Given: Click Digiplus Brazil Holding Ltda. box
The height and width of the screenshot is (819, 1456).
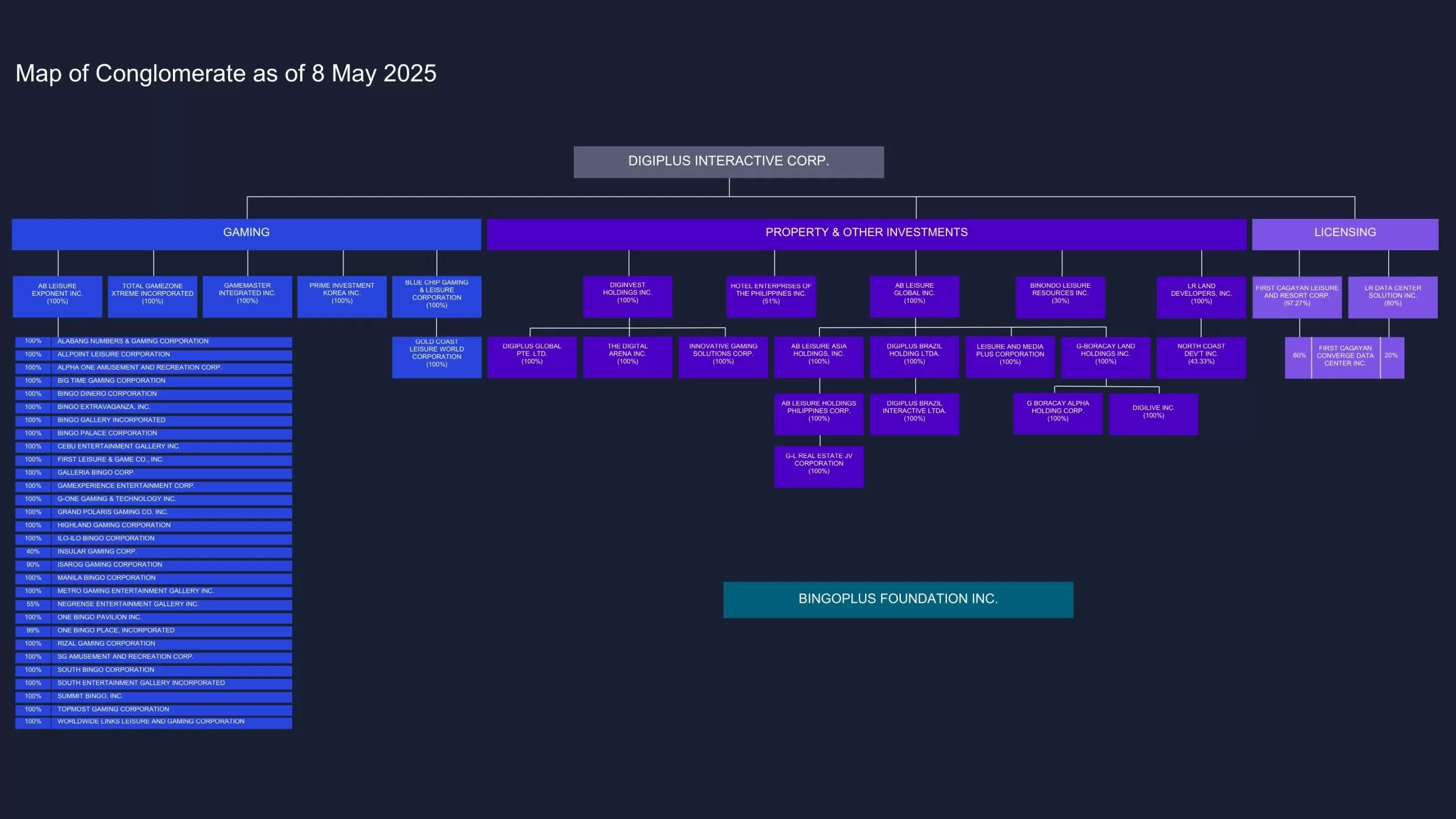Looking at the screenshot, I should (x=915, y=357).
